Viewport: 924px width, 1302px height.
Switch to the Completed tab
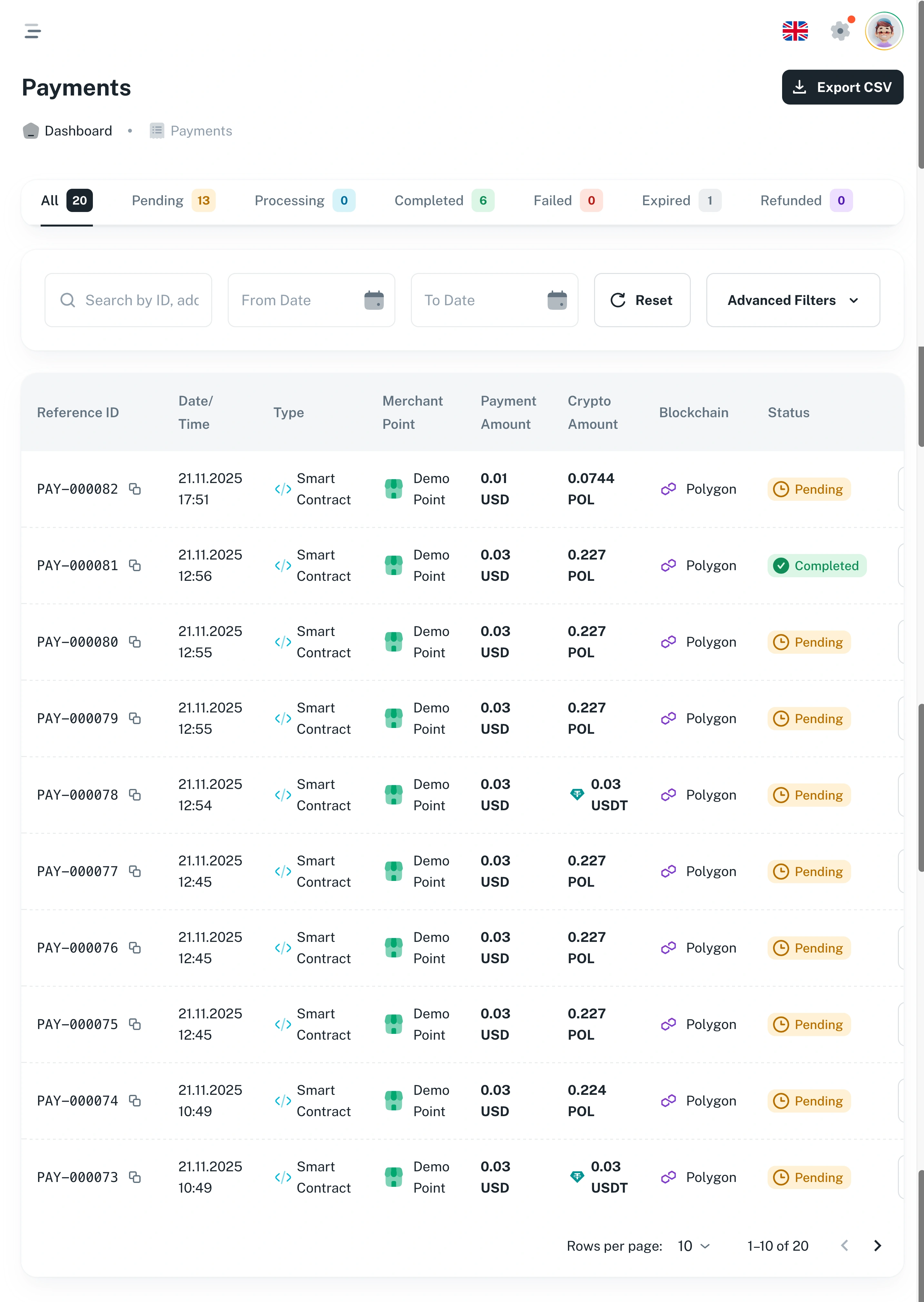click(444, 200)
